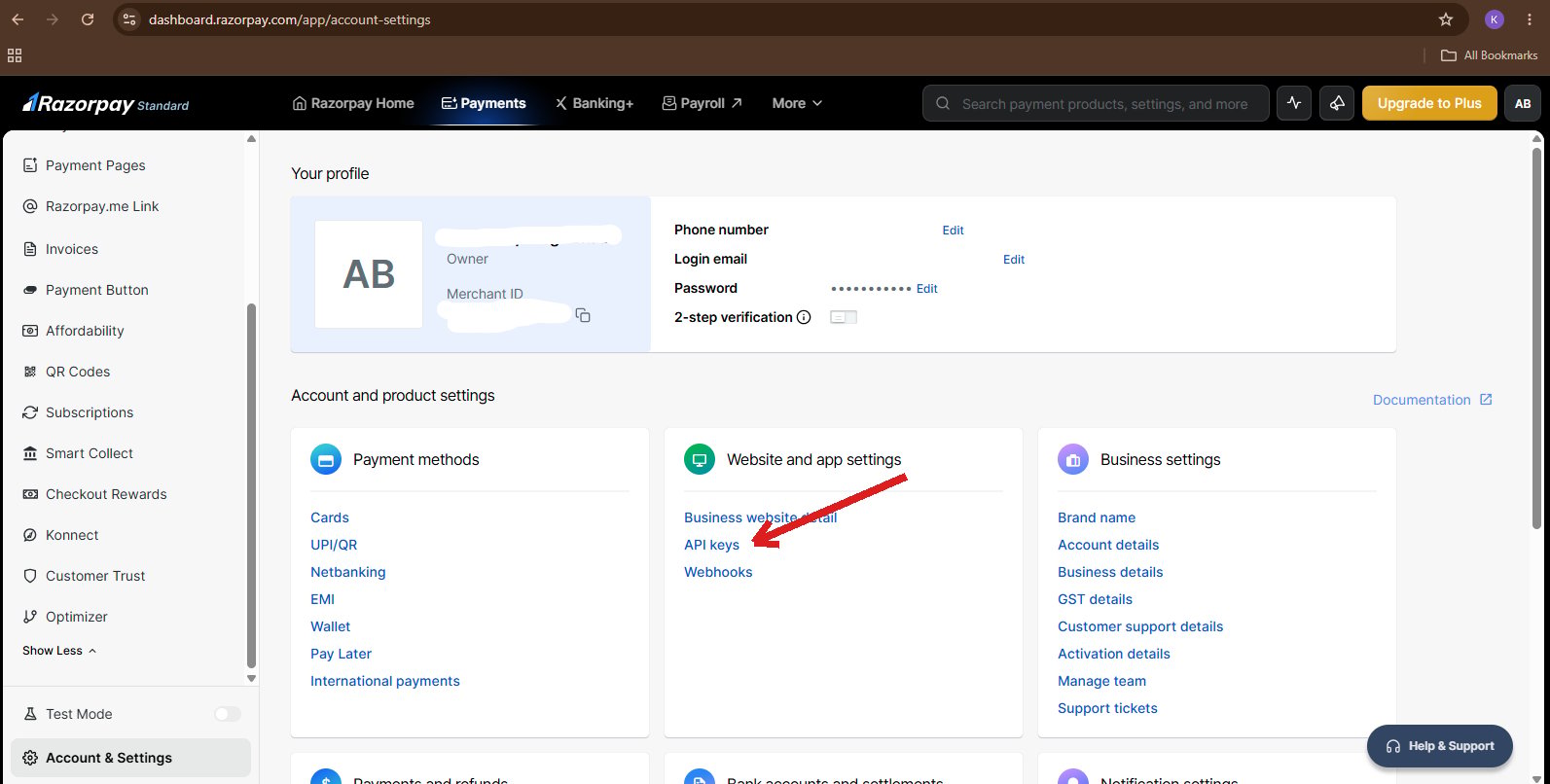
Task: Open Wallet settings
Action: coord(331,626)
